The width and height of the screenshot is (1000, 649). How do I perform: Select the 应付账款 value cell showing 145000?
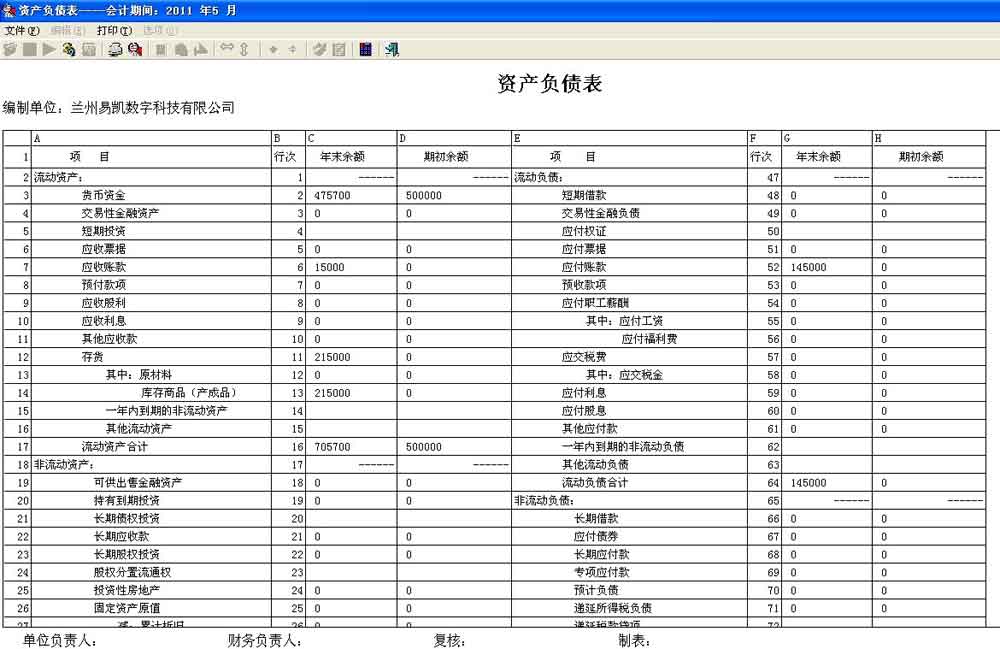coord(826,267)
